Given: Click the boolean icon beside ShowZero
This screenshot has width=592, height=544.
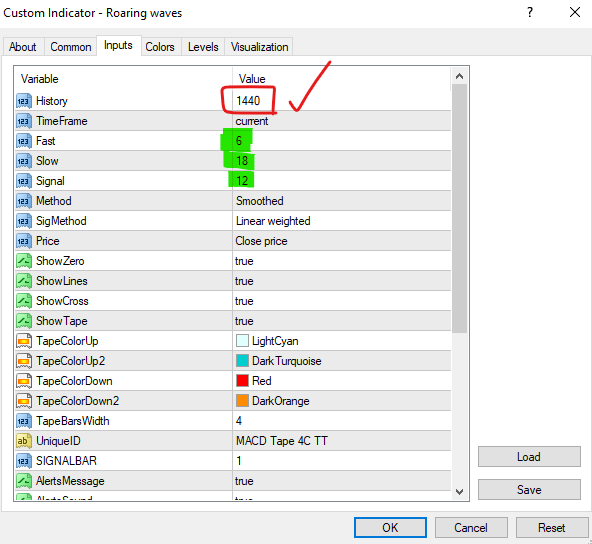Looking at the screenshot, I should (x=23, y=261).
